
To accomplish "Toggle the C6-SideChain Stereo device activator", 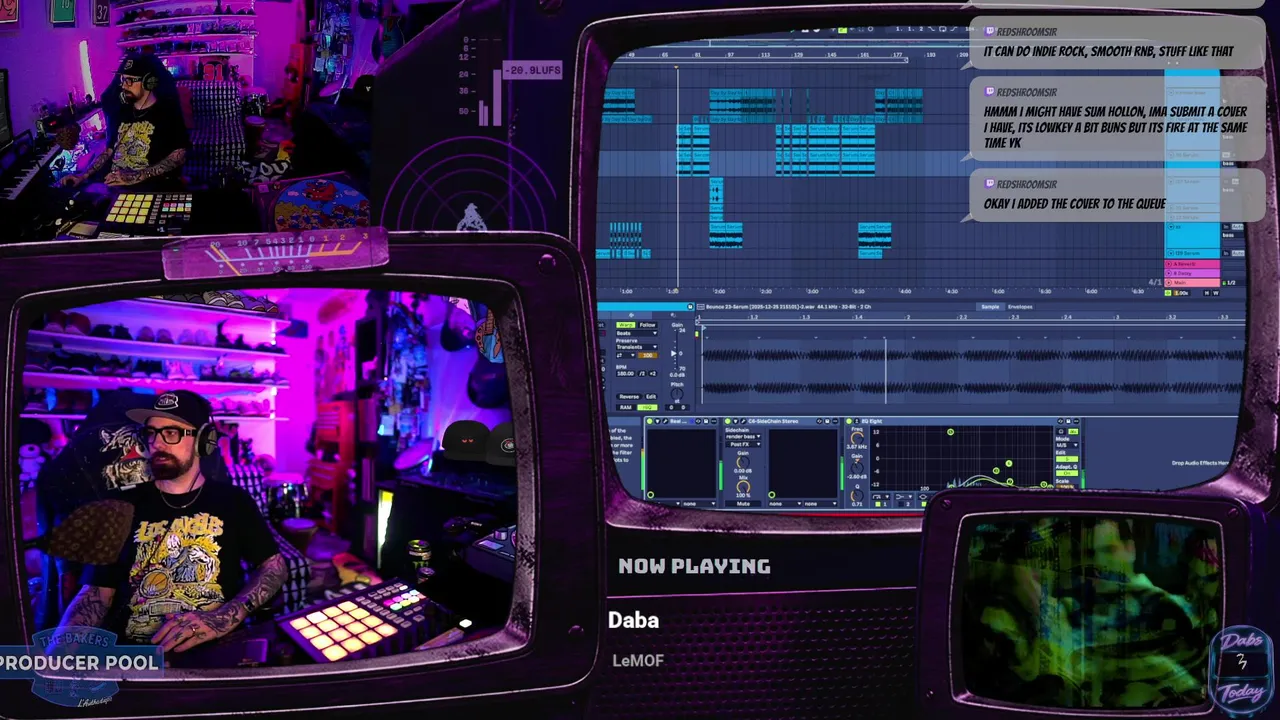I will (x=727, y=421).
